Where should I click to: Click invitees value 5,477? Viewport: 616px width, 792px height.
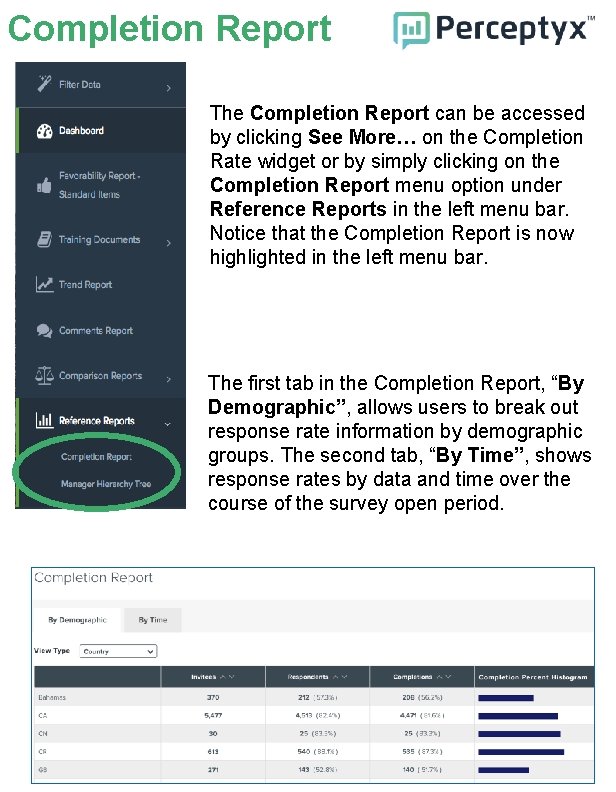tap(213, 716)
